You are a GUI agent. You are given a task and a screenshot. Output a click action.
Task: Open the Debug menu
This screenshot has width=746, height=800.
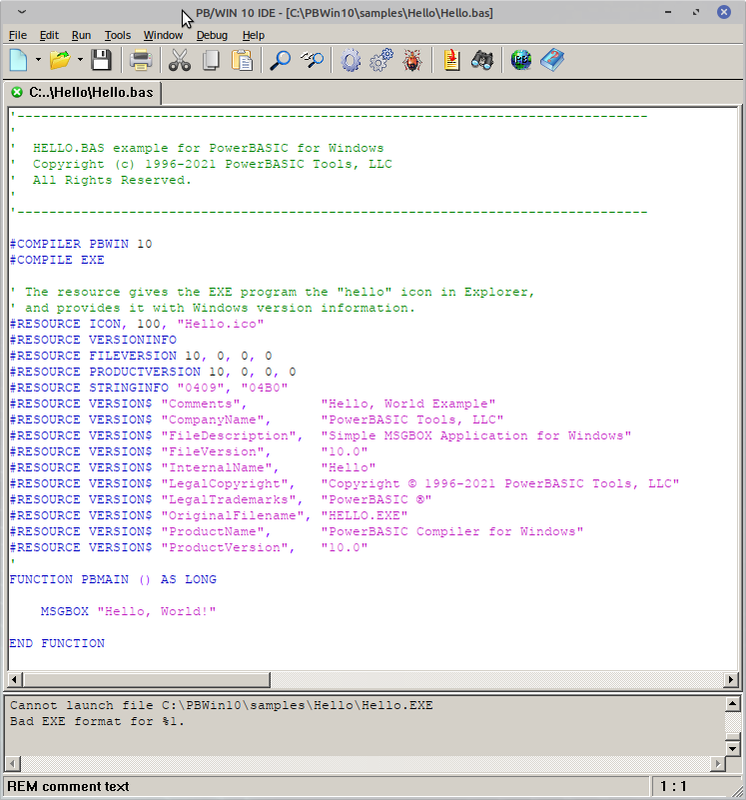[212, 35]
